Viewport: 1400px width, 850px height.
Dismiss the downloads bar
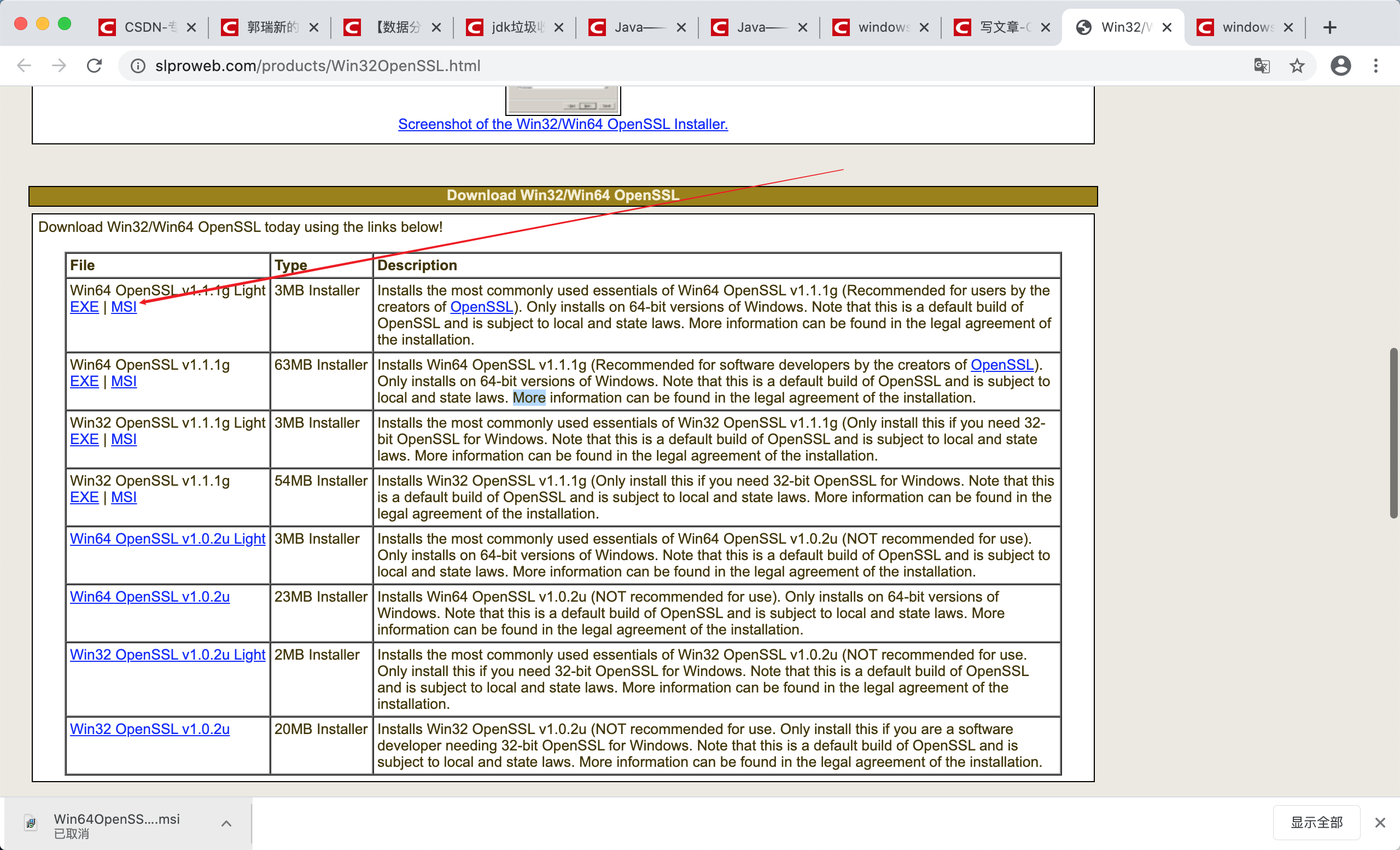1380,823
